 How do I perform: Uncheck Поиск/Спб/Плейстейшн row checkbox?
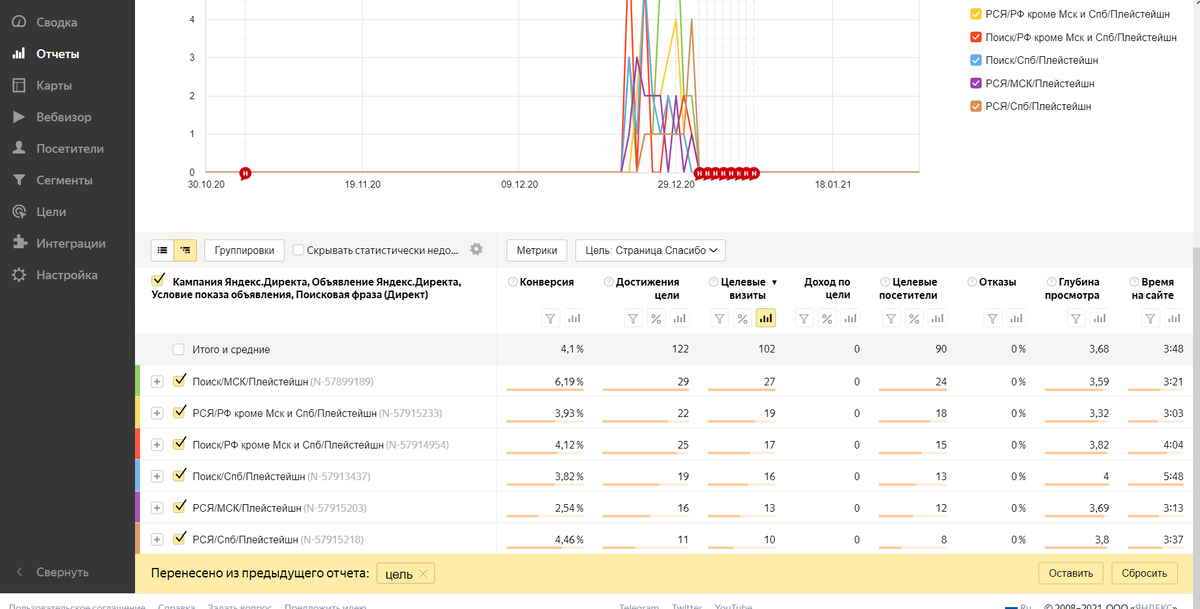click(180, 475)
